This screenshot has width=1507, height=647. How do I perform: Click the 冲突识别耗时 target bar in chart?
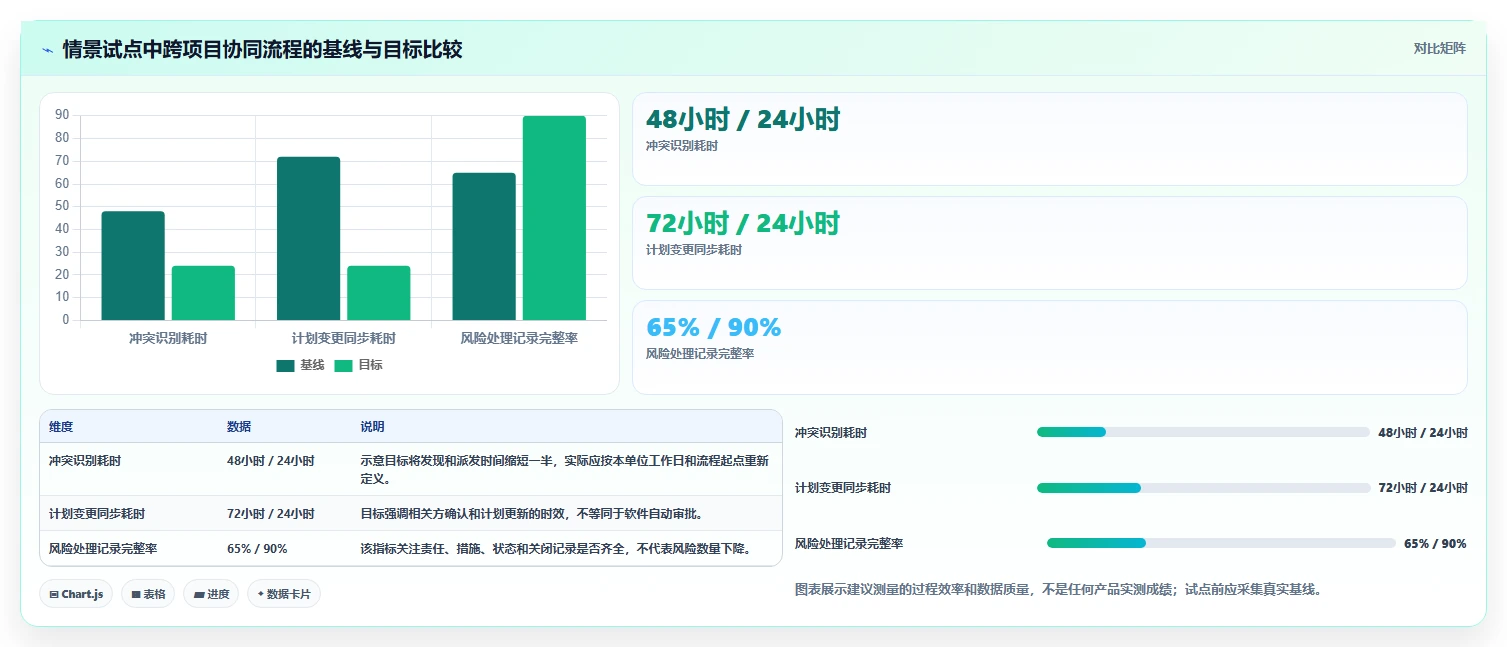coord(203,293)
